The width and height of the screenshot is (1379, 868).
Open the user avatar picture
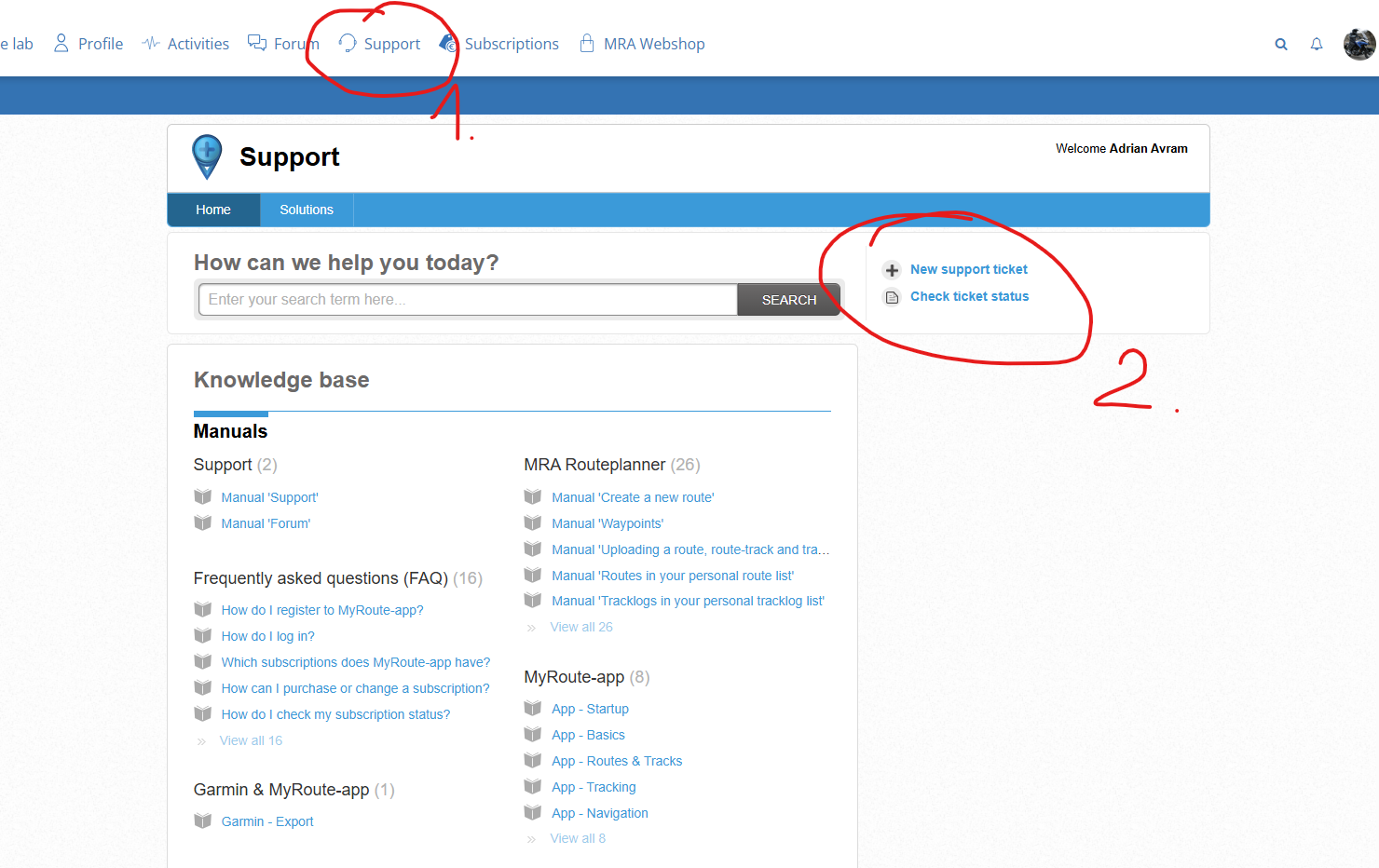tap(1359, 44)
